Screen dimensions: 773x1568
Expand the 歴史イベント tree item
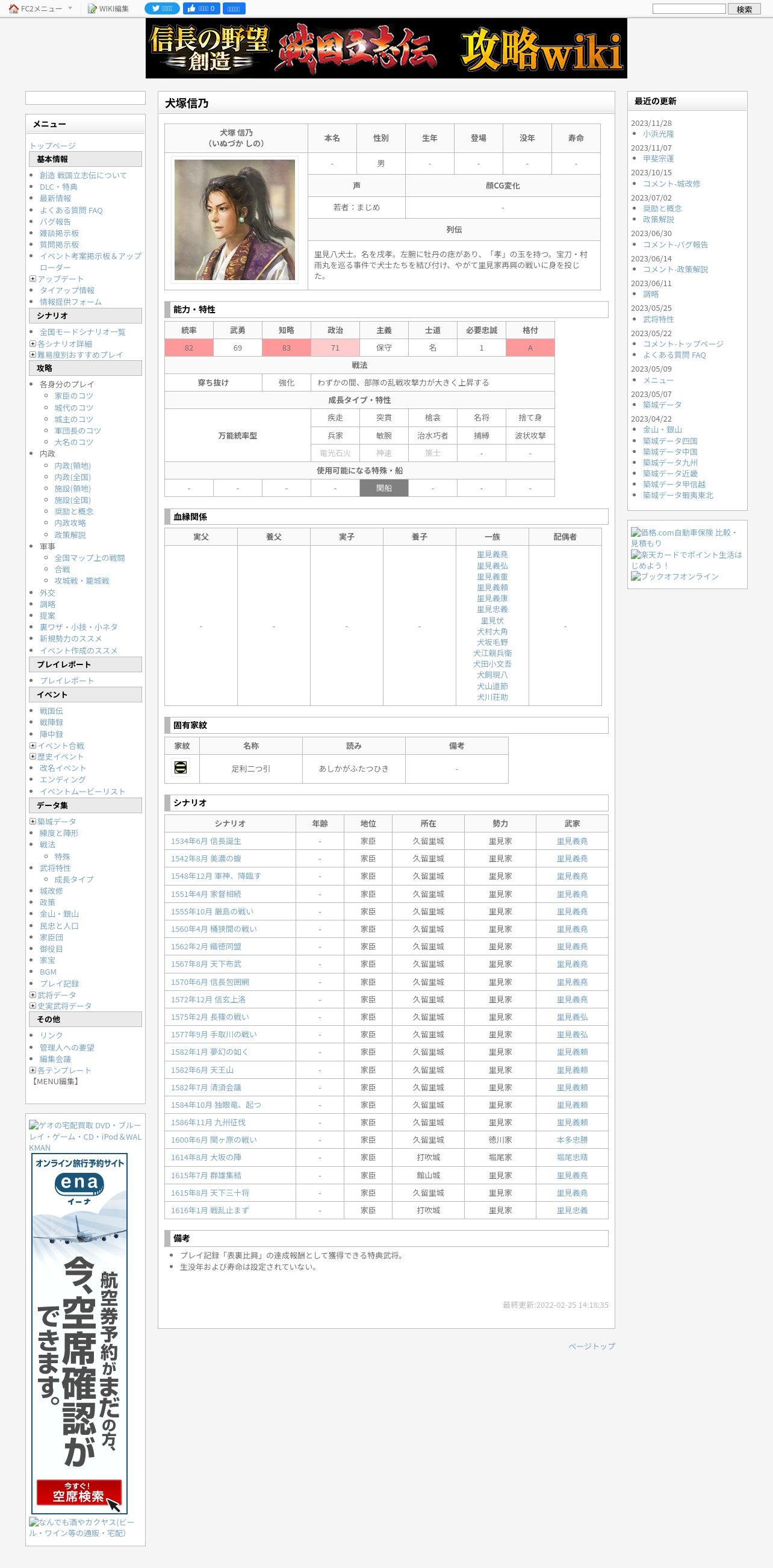pos(33,757)
